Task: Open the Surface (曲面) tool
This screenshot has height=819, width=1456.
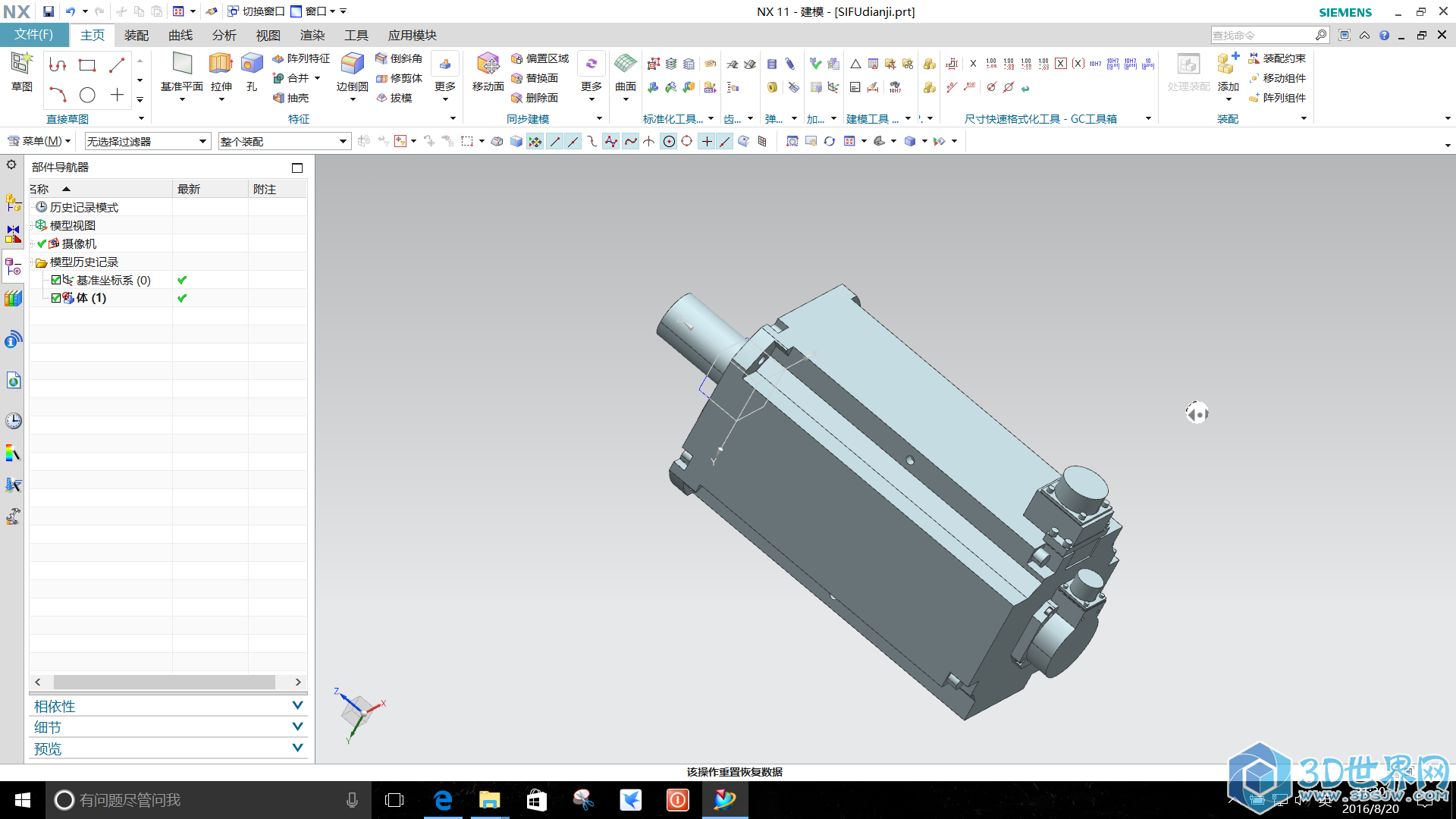Action: pyautogui.click(x=626, y=72)
